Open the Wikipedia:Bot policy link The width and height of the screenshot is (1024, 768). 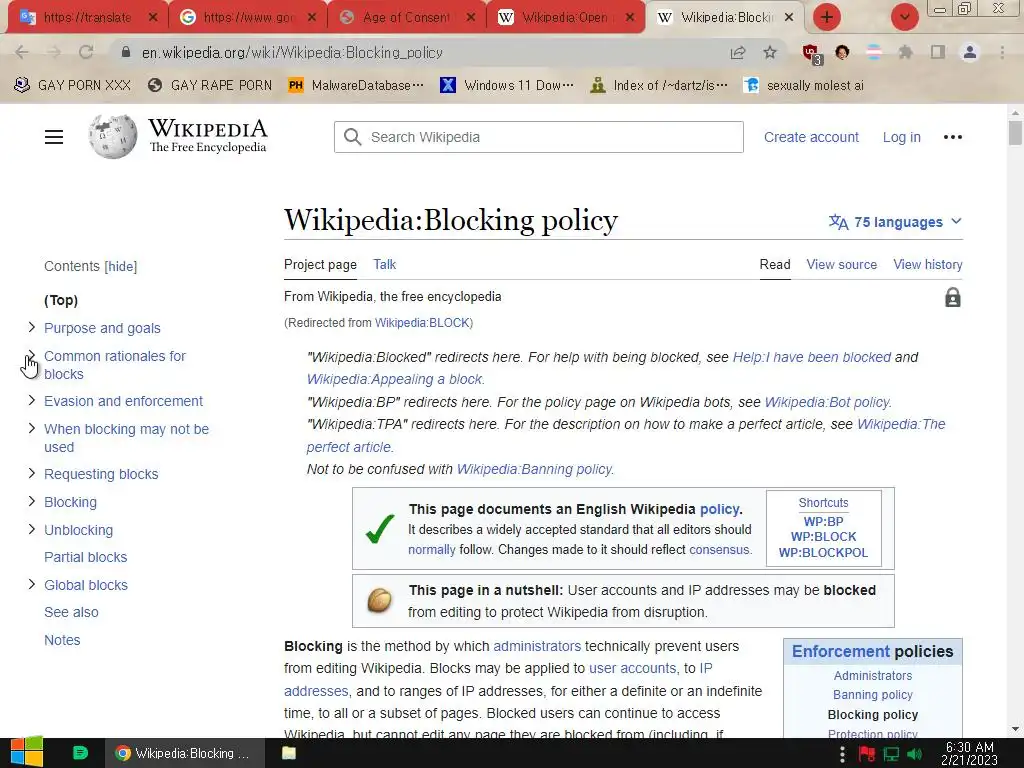click(827, 402)
